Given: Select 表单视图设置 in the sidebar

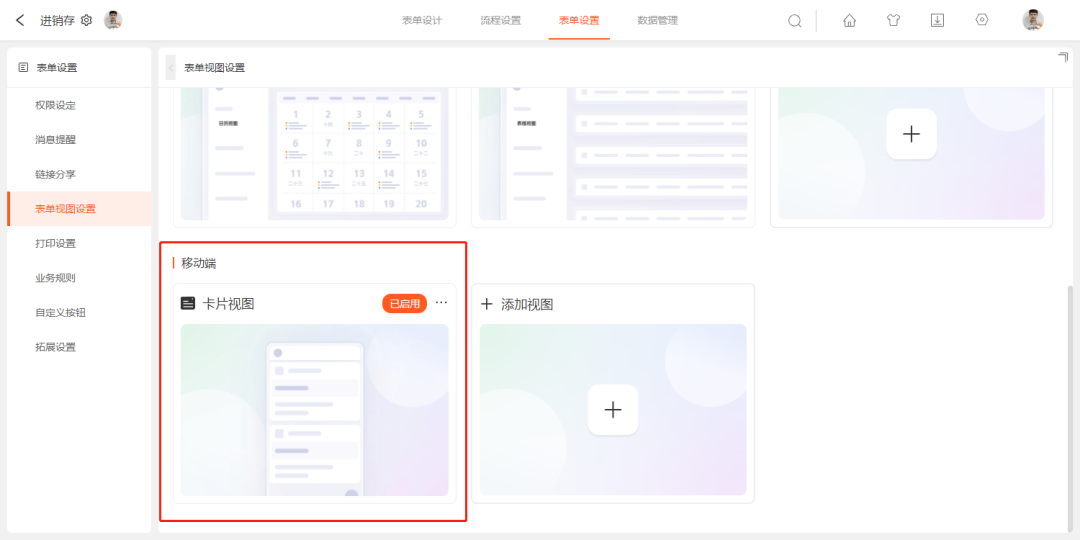Looking at the screenshot, I should point(79,209).
